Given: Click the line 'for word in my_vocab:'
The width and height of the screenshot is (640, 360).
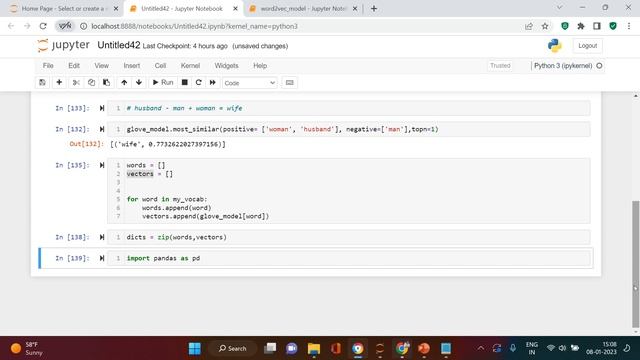Looking at the screenshot, I should [167, 199].
